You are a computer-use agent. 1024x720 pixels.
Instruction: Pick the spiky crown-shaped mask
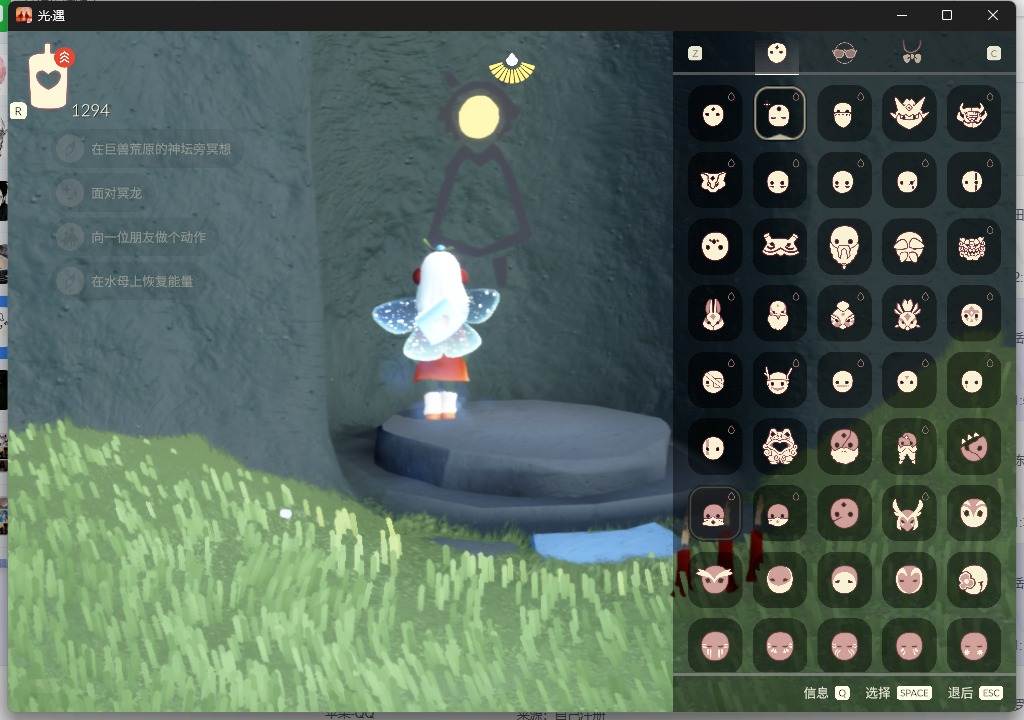(908, 114)
